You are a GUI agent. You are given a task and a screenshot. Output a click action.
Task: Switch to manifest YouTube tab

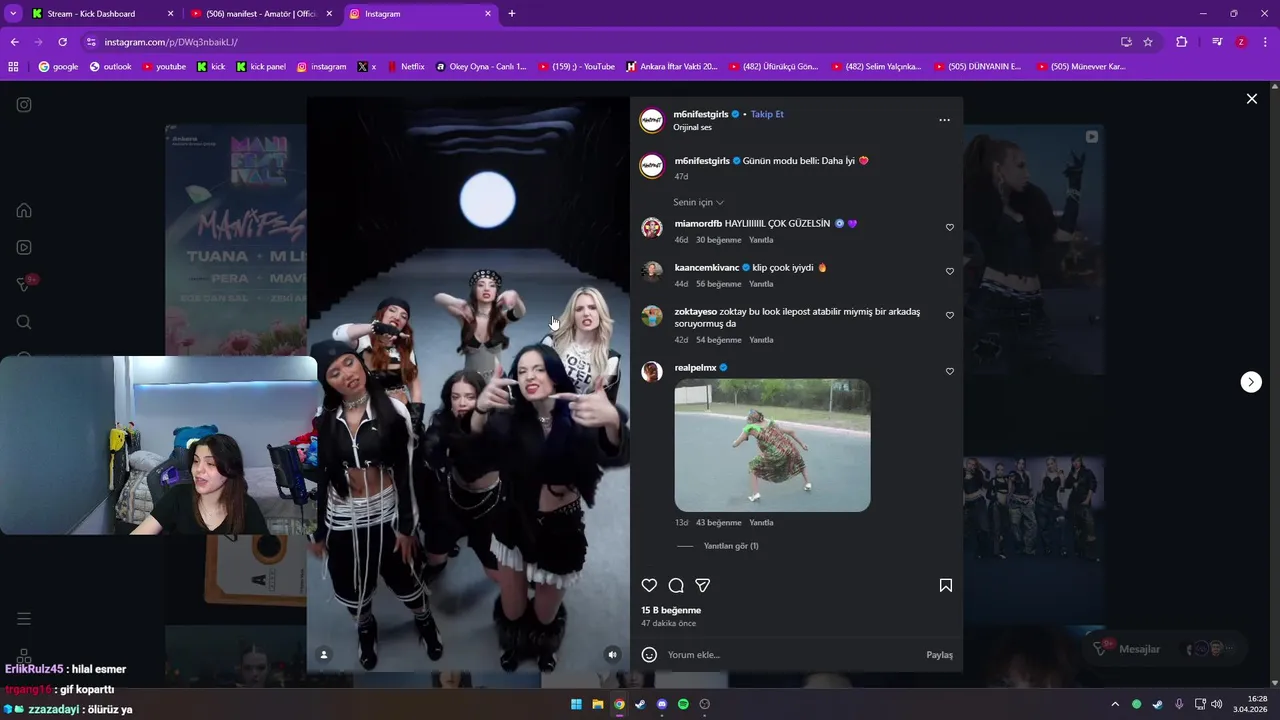coord(261,14)
